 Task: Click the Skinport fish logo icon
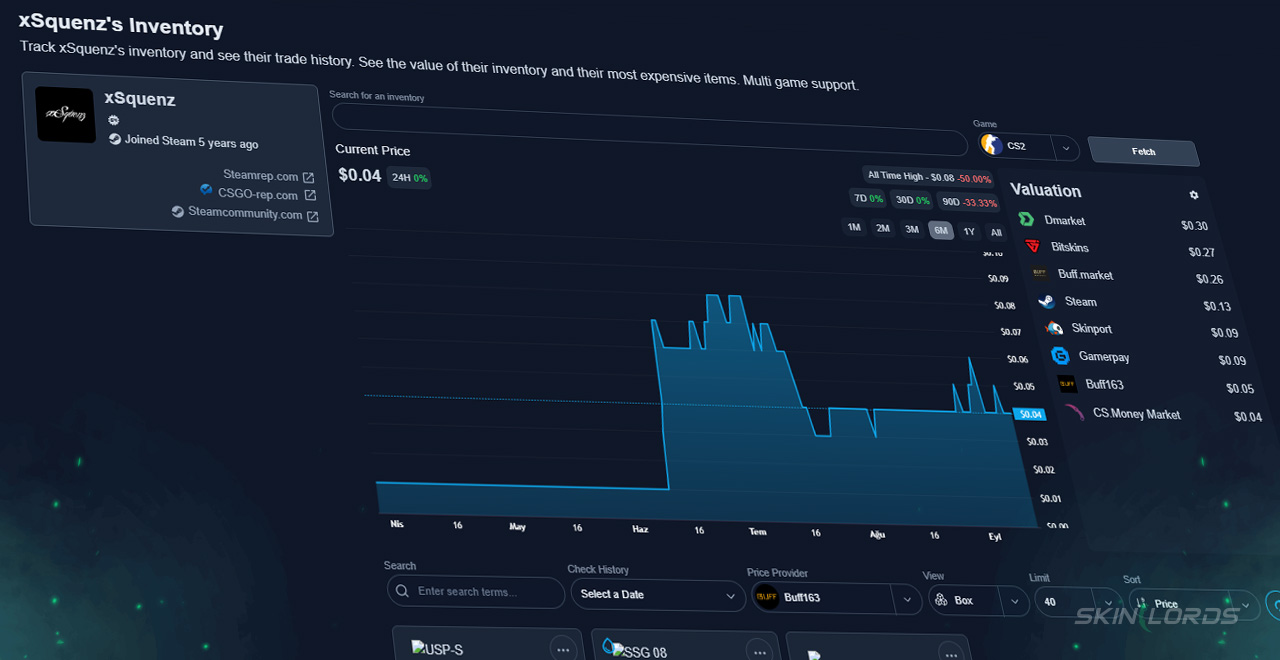coord(1053,328)
